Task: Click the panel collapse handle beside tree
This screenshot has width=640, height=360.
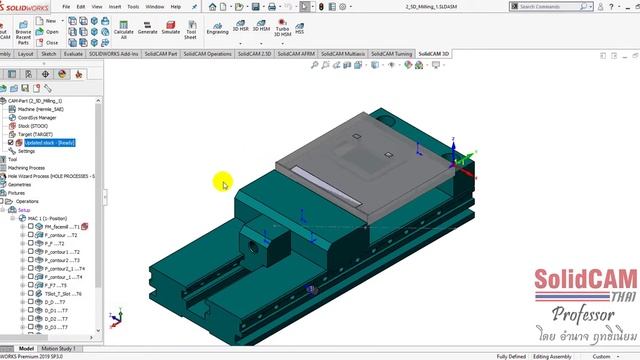Action: (105, 197)
